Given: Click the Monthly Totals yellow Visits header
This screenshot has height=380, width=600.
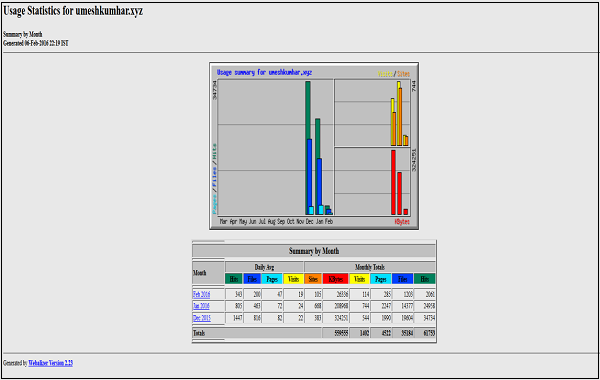Looking at the screenshot, I should coord(359,279).
